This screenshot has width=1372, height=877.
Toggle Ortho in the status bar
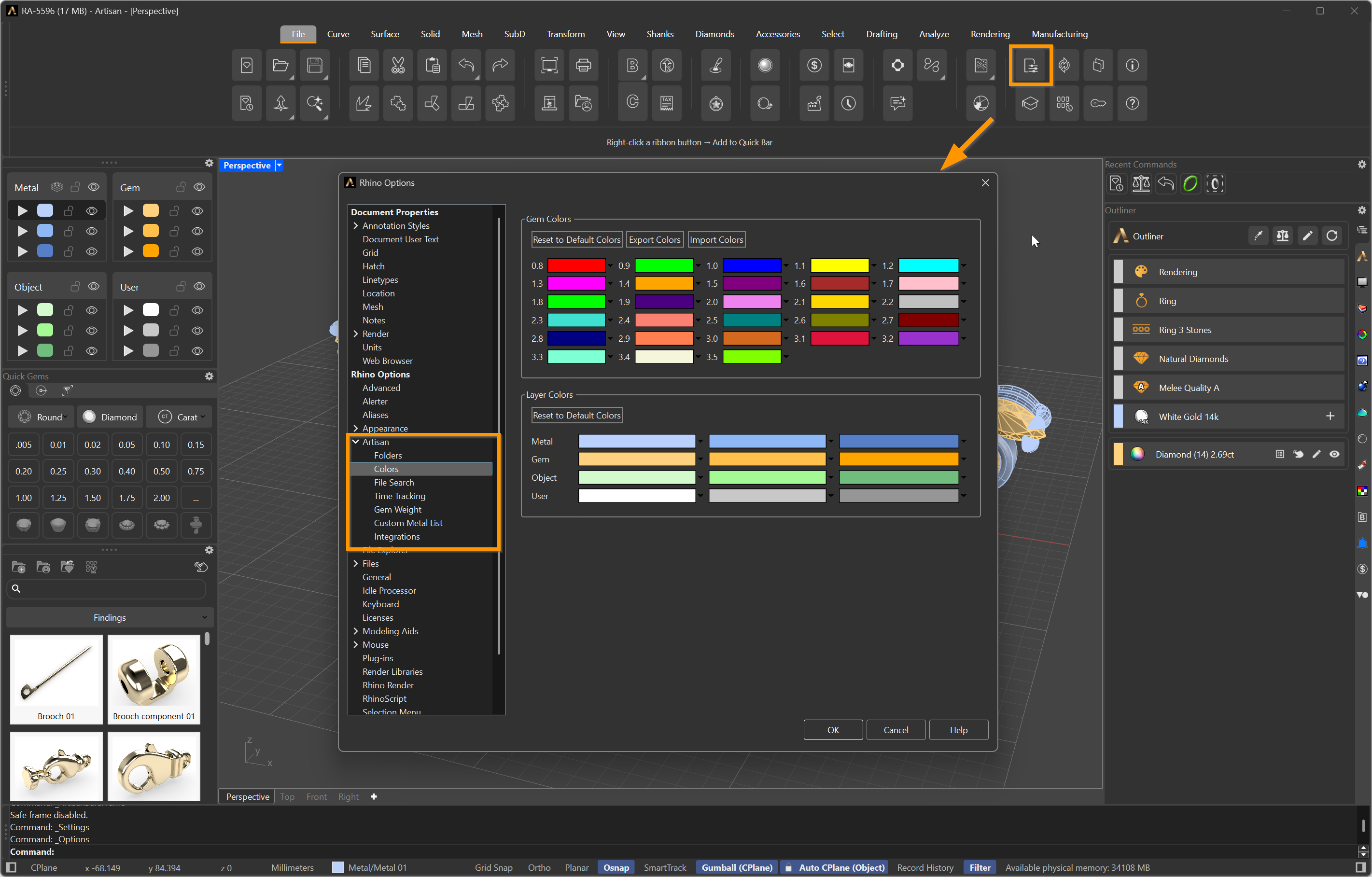coord(539,867)
